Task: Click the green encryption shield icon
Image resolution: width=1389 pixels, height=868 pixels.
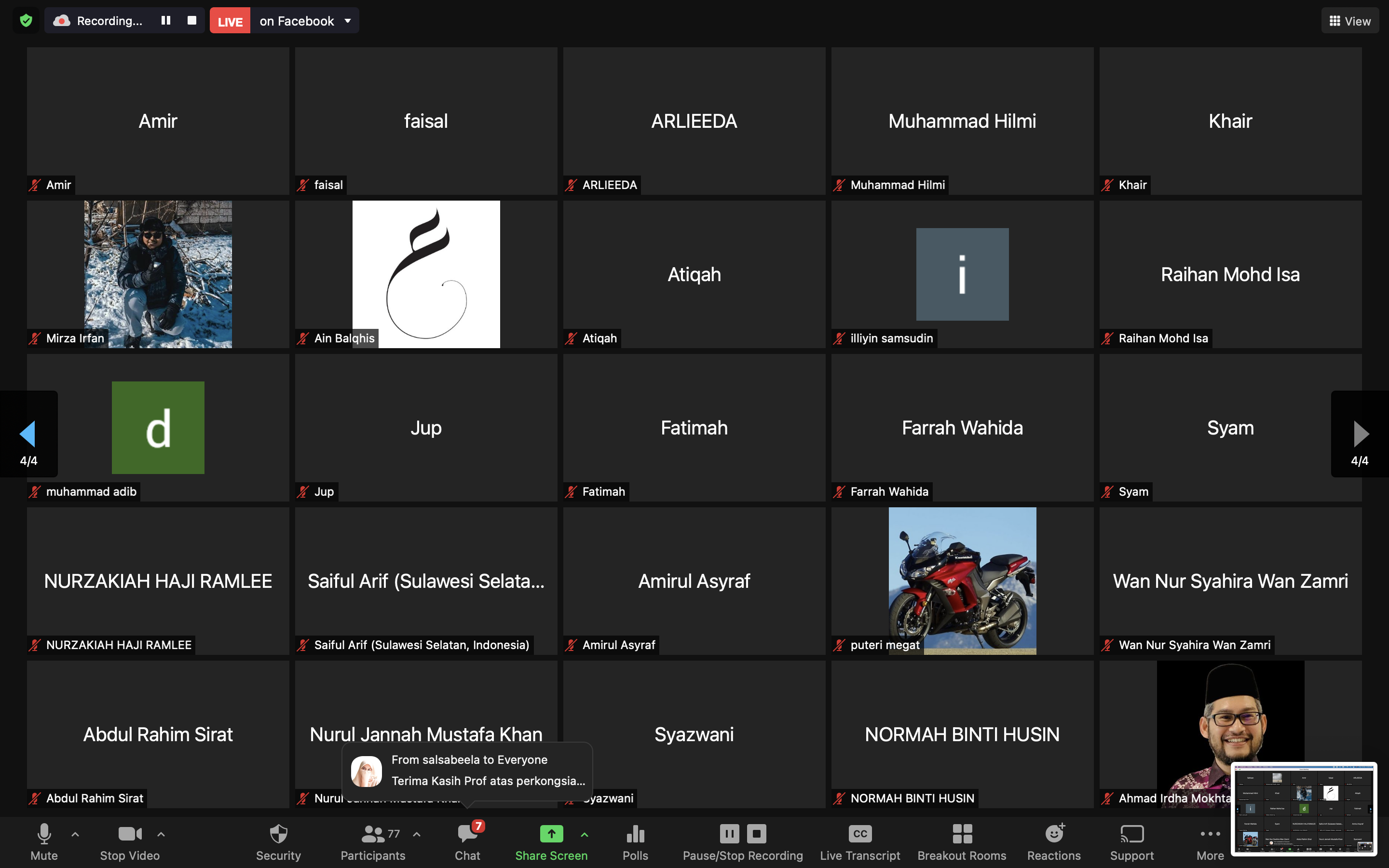Action: coord(26,21)
